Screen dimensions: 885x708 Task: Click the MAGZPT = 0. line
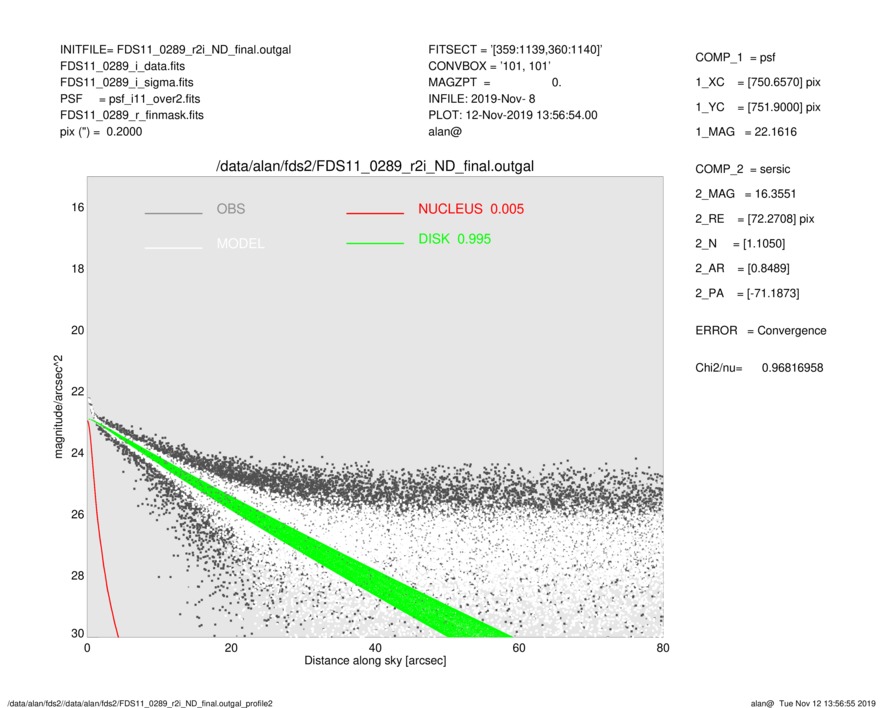[494, 82]
